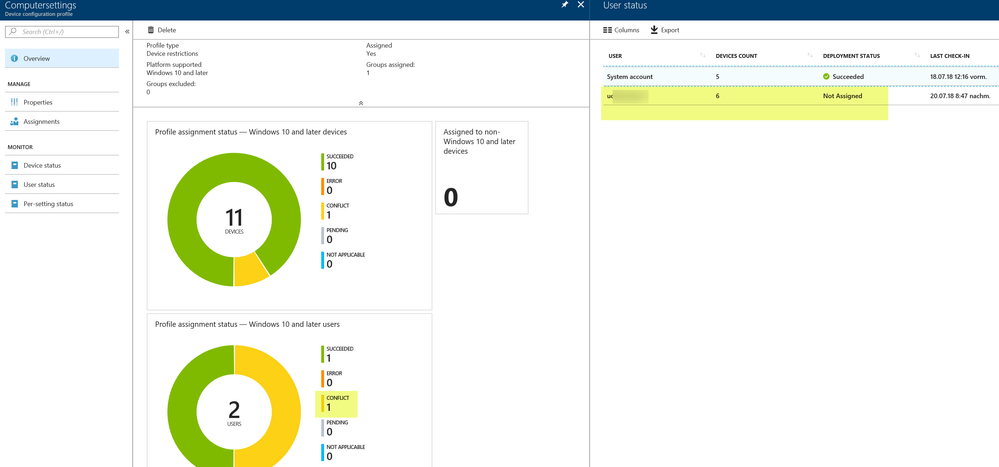Viewport: 999px width, 467px height.
Task: Open the Columns chooser
Action: [621, 30]
